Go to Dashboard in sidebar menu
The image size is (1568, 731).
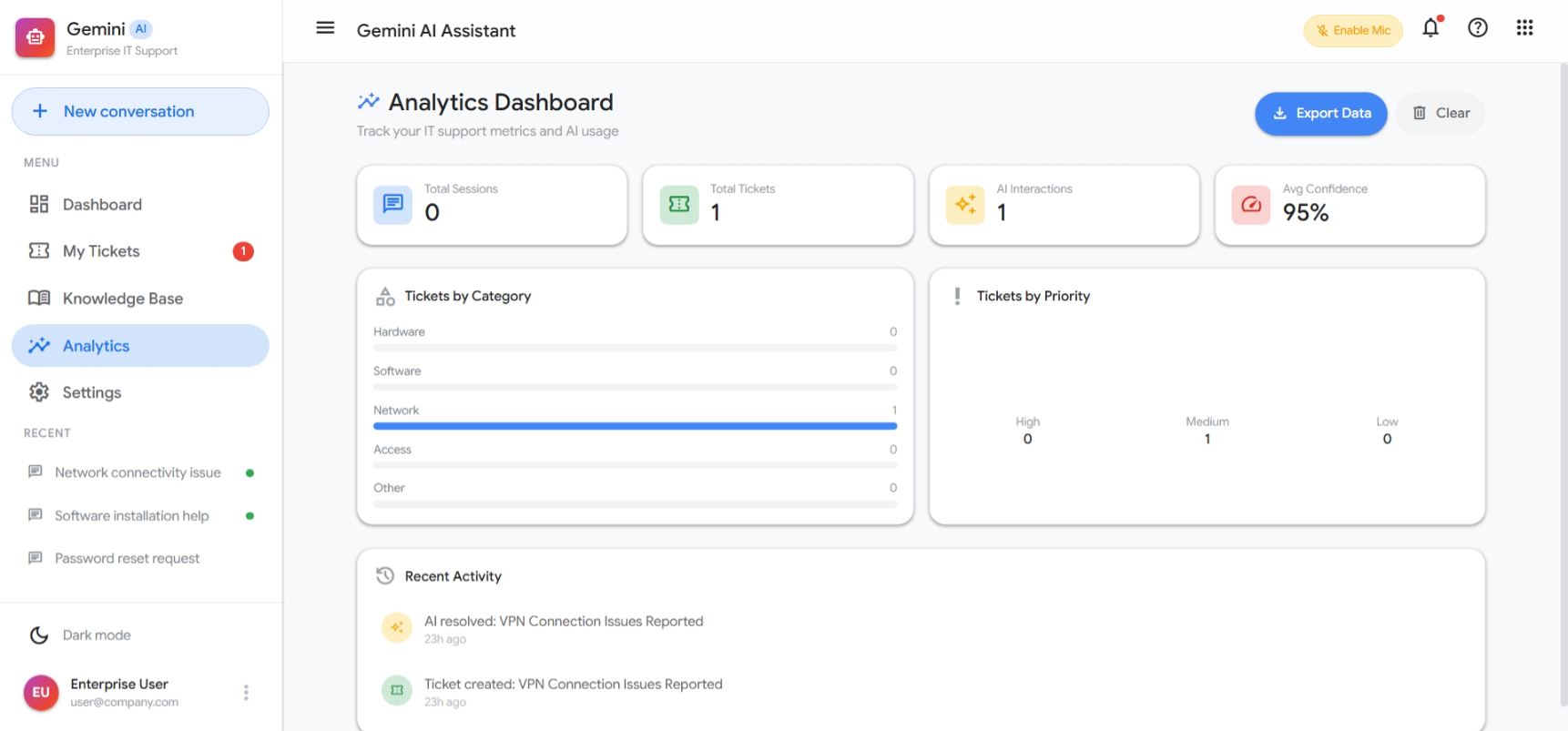[140, 204]
